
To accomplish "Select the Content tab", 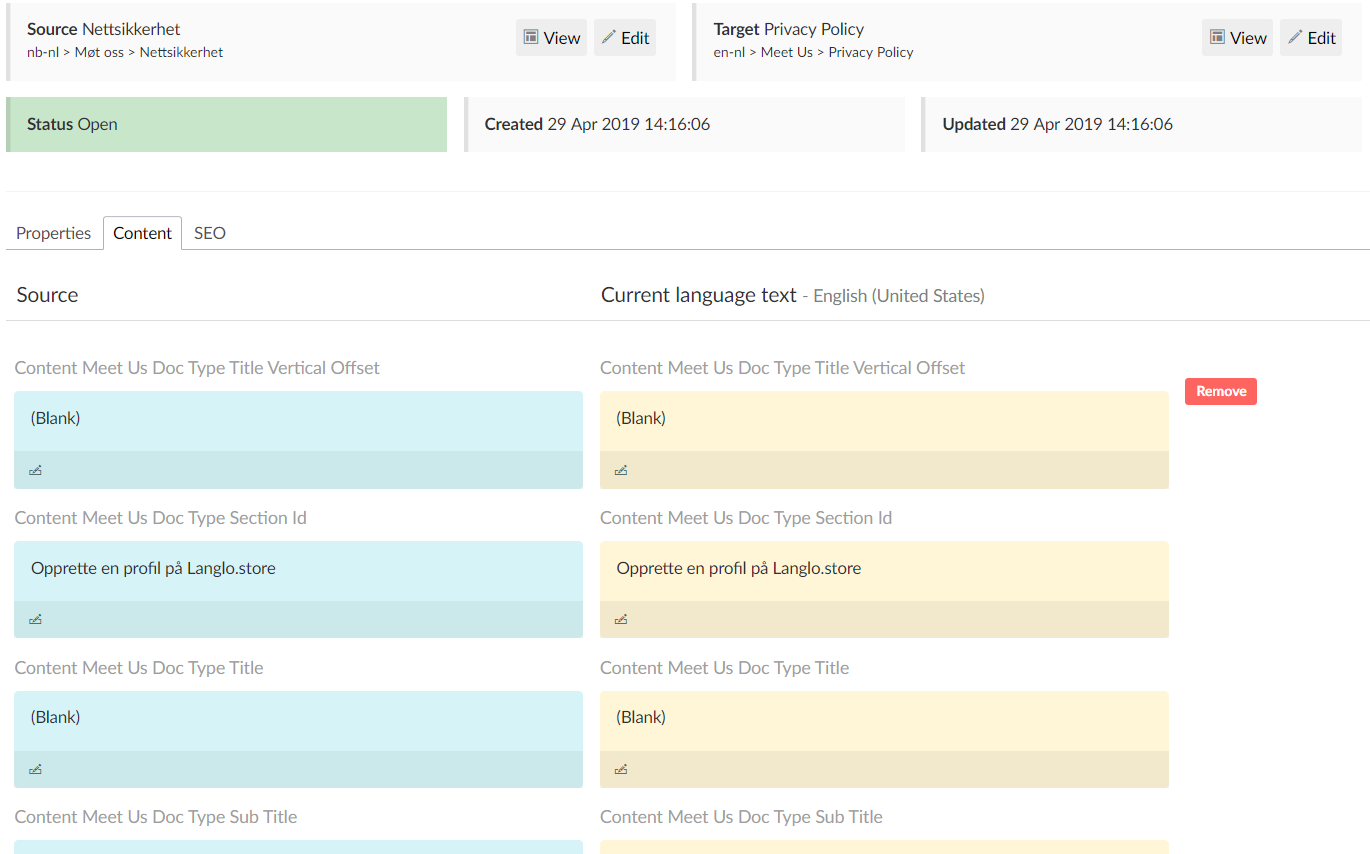I will click(x=142, y=233).
